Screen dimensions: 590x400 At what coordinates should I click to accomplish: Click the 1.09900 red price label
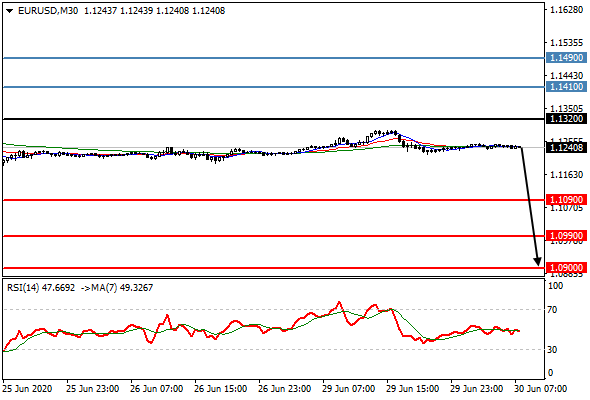click(566, 236)
